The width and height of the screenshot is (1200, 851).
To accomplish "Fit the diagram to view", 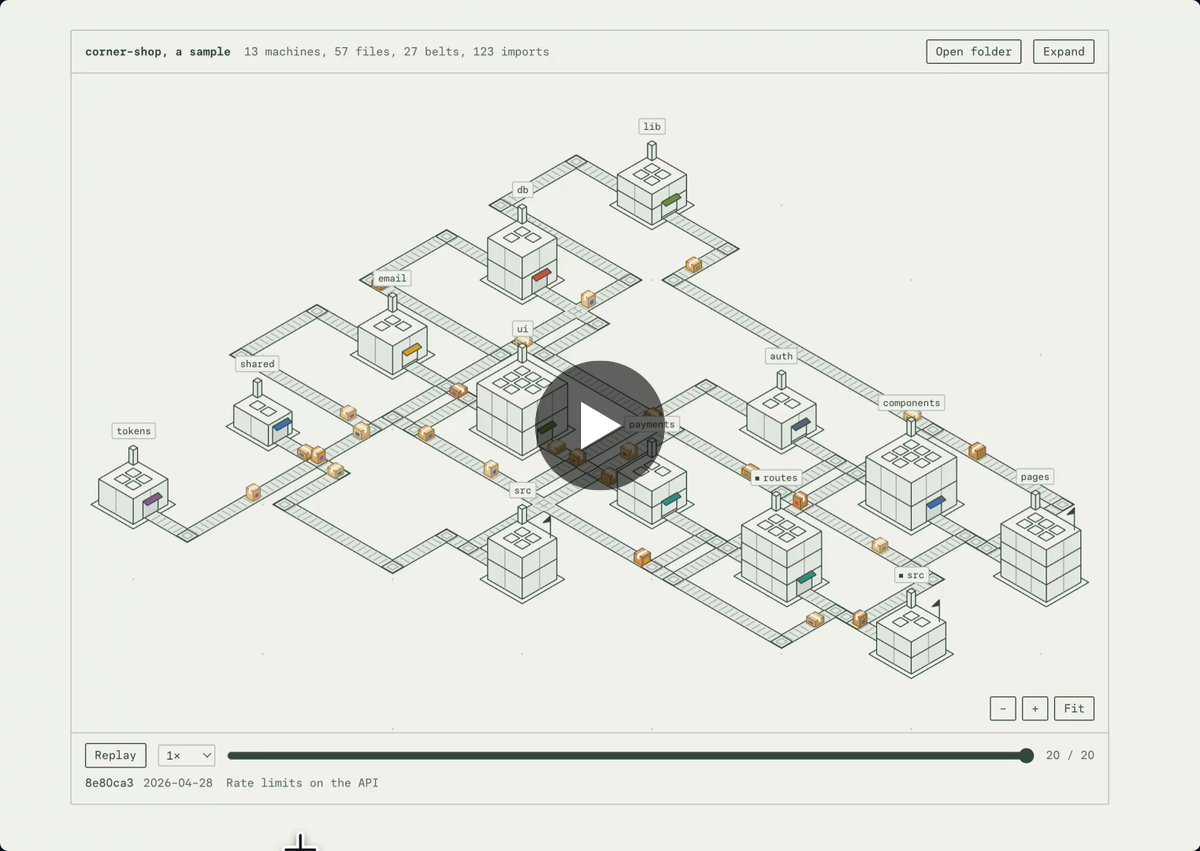I will pos(1074,708).
